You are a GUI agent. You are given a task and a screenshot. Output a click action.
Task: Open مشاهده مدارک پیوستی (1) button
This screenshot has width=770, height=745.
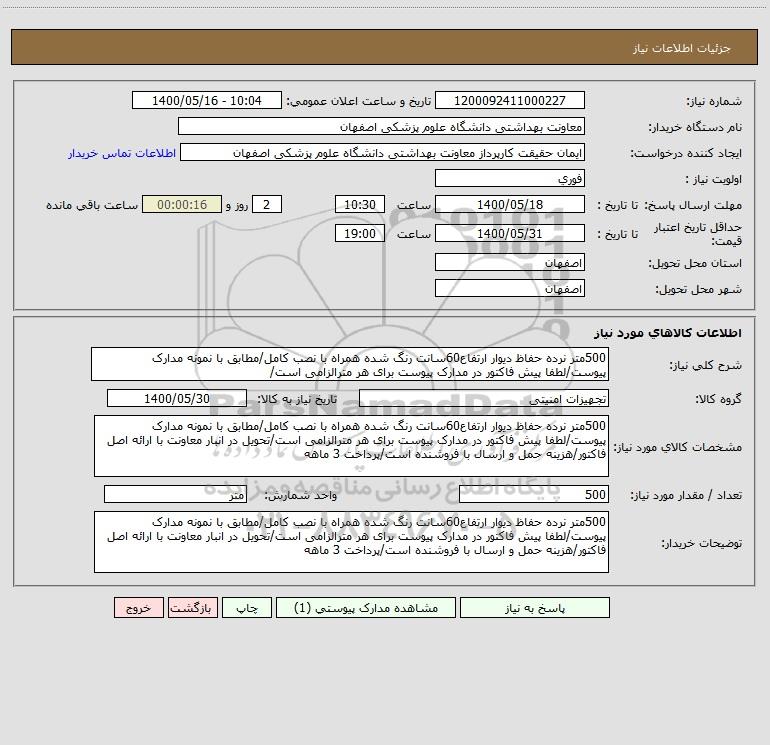pos(366,608)
